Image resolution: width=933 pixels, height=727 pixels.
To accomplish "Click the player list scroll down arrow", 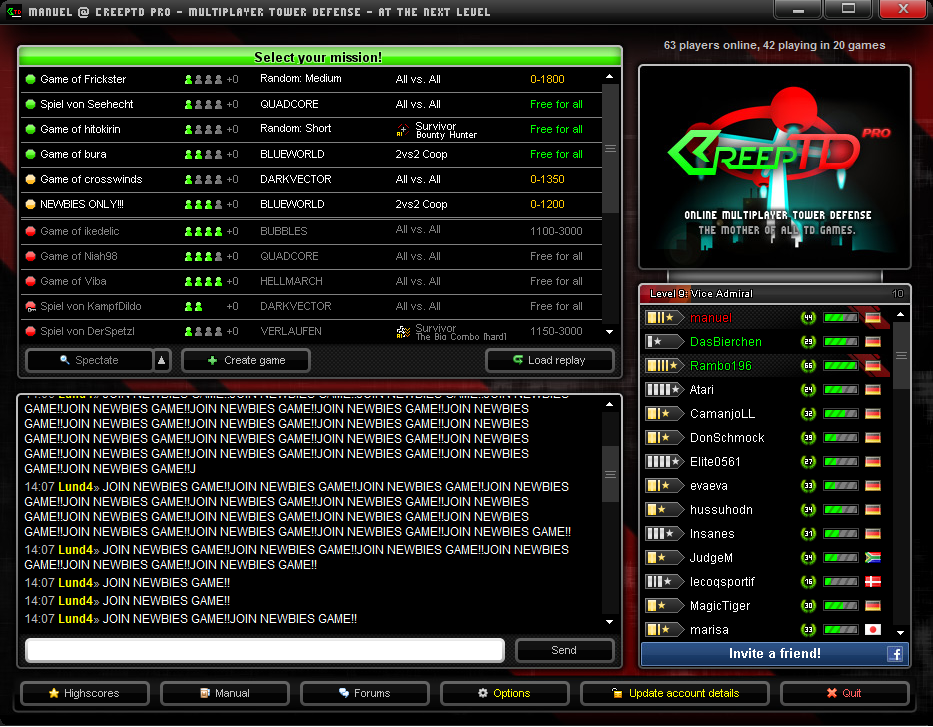I will pos(900,633).
